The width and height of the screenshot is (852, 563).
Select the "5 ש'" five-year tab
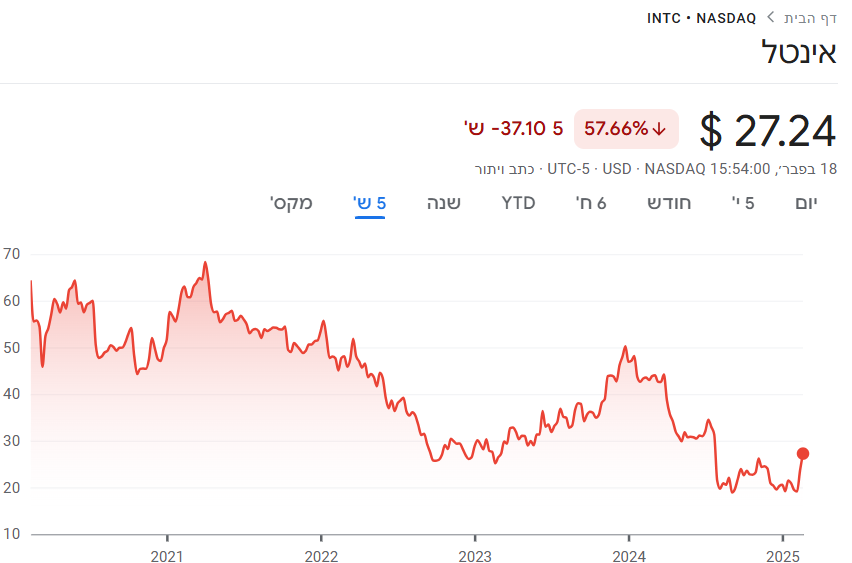[x=370, y=204]
